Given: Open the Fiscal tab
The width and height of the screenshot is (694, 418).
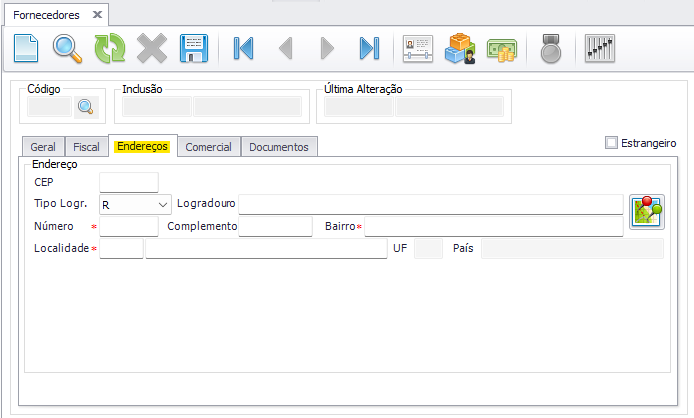Looking at the screenshot, I should coord(86,147).
